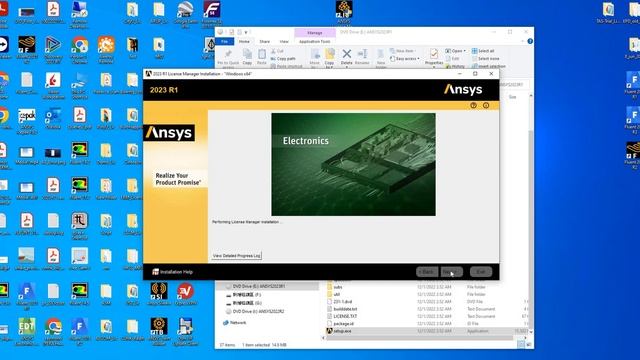Select the Outlook desktop shortcut

point(53,119)
